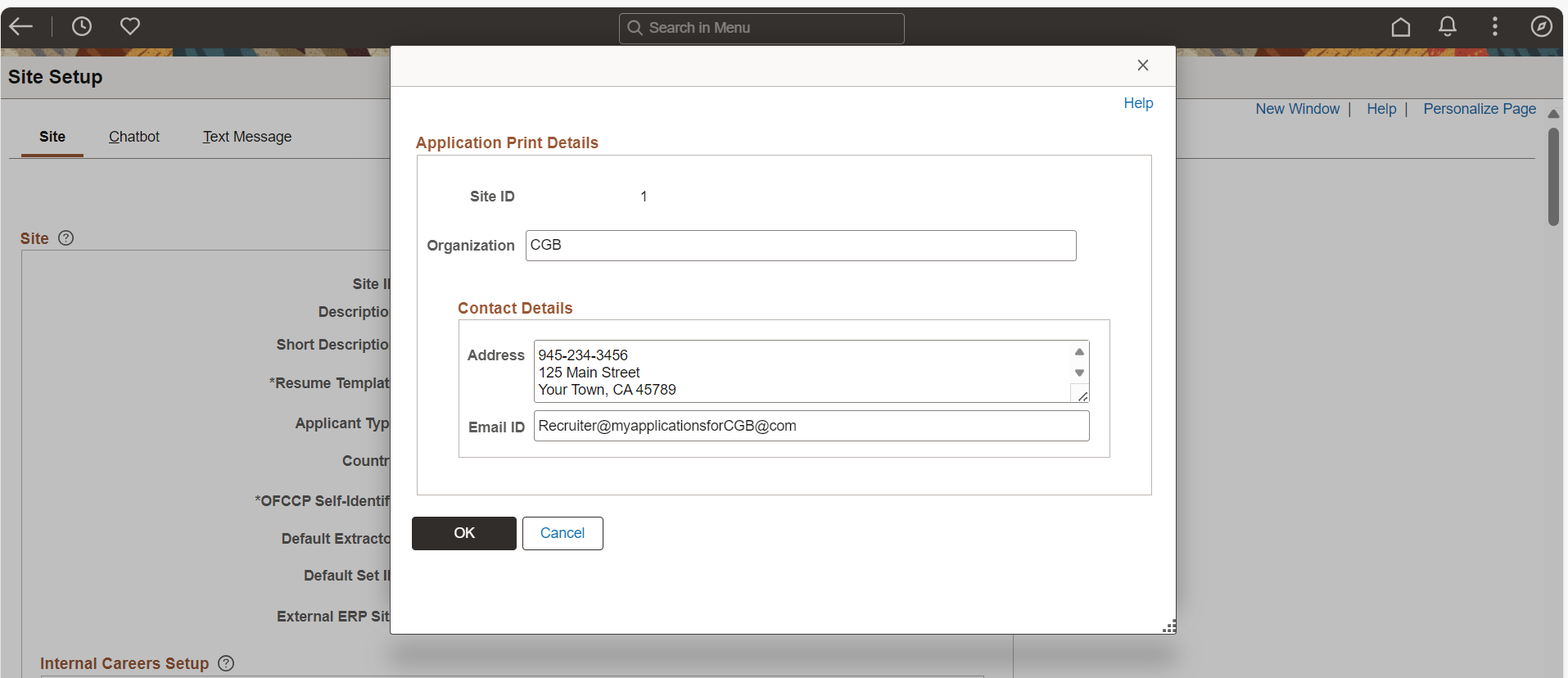Open the NavBar compass icon
Image resolution: width=1568 pixels, height=678 pixels.
pos(1542,27)
